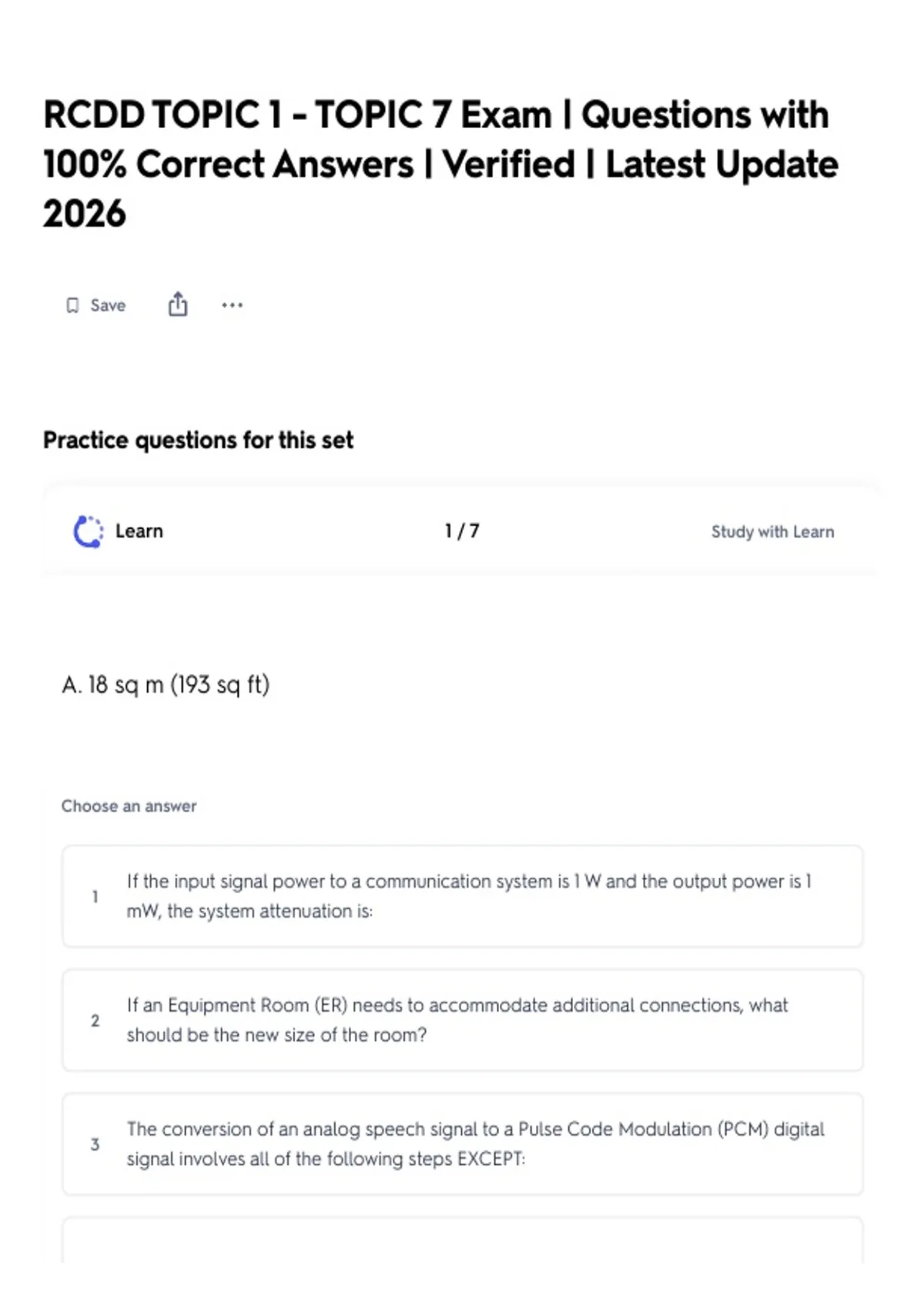Click the Practice questions for this set heading
Image resolution: width=924 pixels, height=1309 pixels.
198,440
